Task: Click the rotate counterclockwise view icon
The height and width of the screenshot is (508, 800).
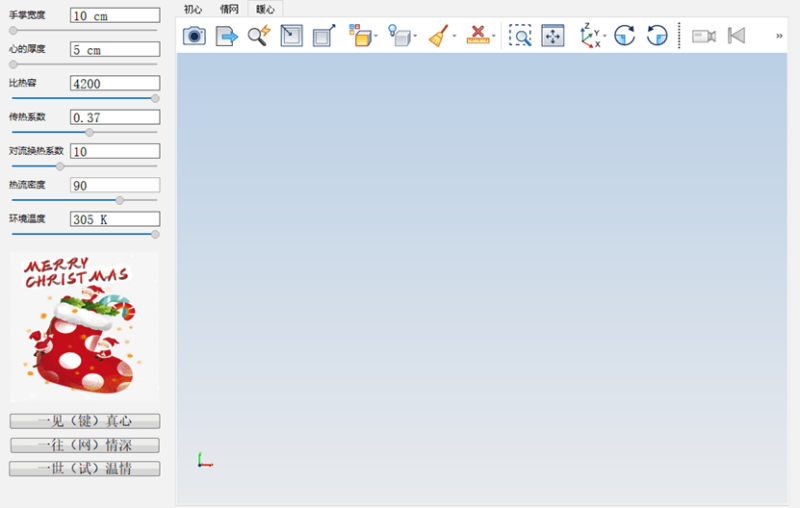Action: (x=656, y=36)
